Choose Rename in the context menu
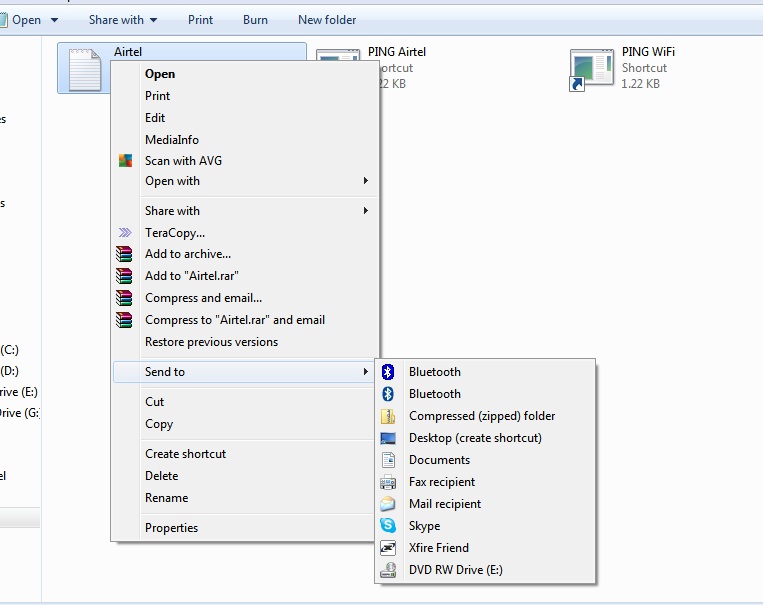Screen dimensions: 764x605 click(166, 498)
